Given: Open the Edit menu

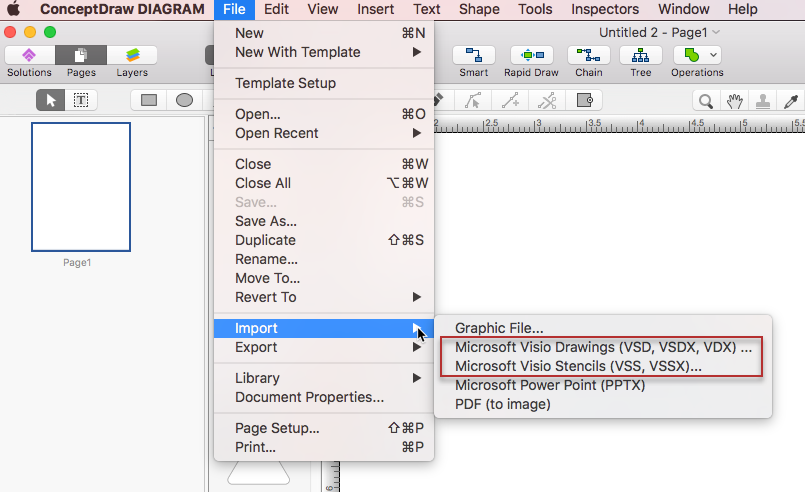Looking at the screenshot, I should click(x=276, y=9).
